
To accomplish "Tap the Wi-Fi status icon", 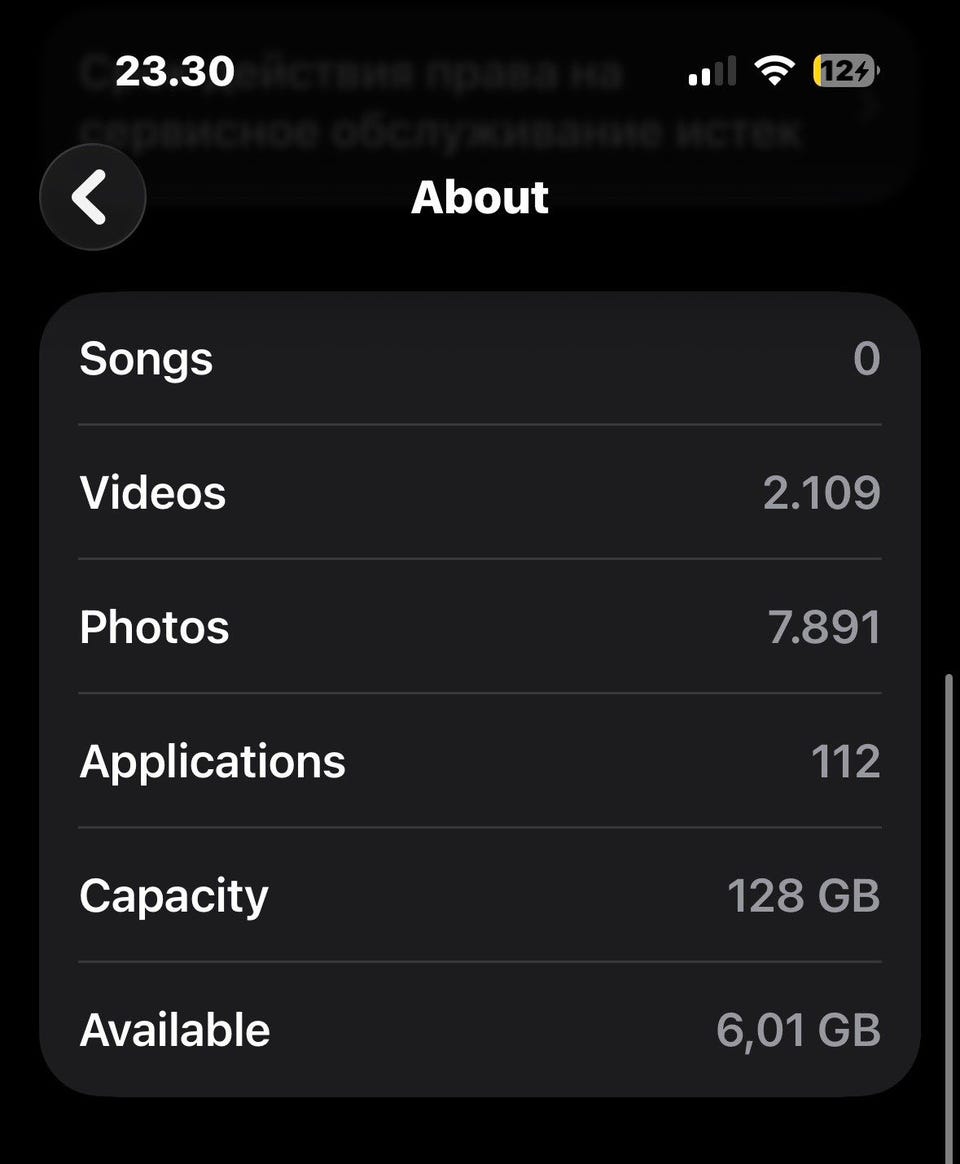I will pos(774,71).
